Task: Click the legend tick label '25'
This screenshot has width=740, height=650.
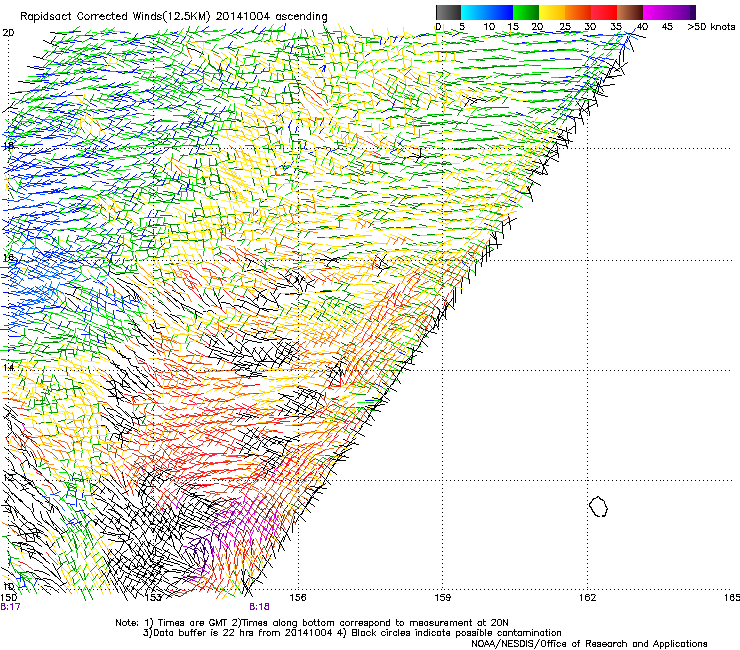Action: click(565, 27)
